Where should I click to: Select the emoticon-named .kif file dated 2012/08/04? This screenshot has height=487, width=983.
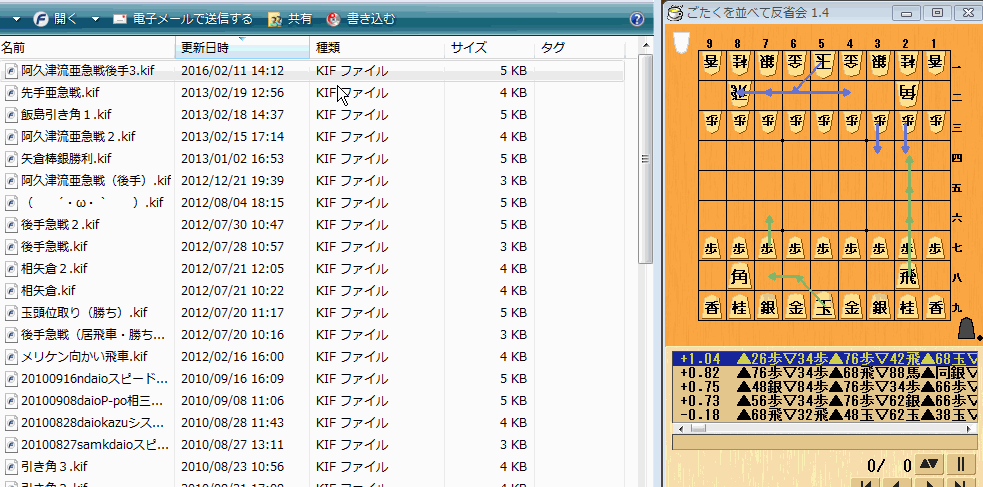tap(92, 202)
